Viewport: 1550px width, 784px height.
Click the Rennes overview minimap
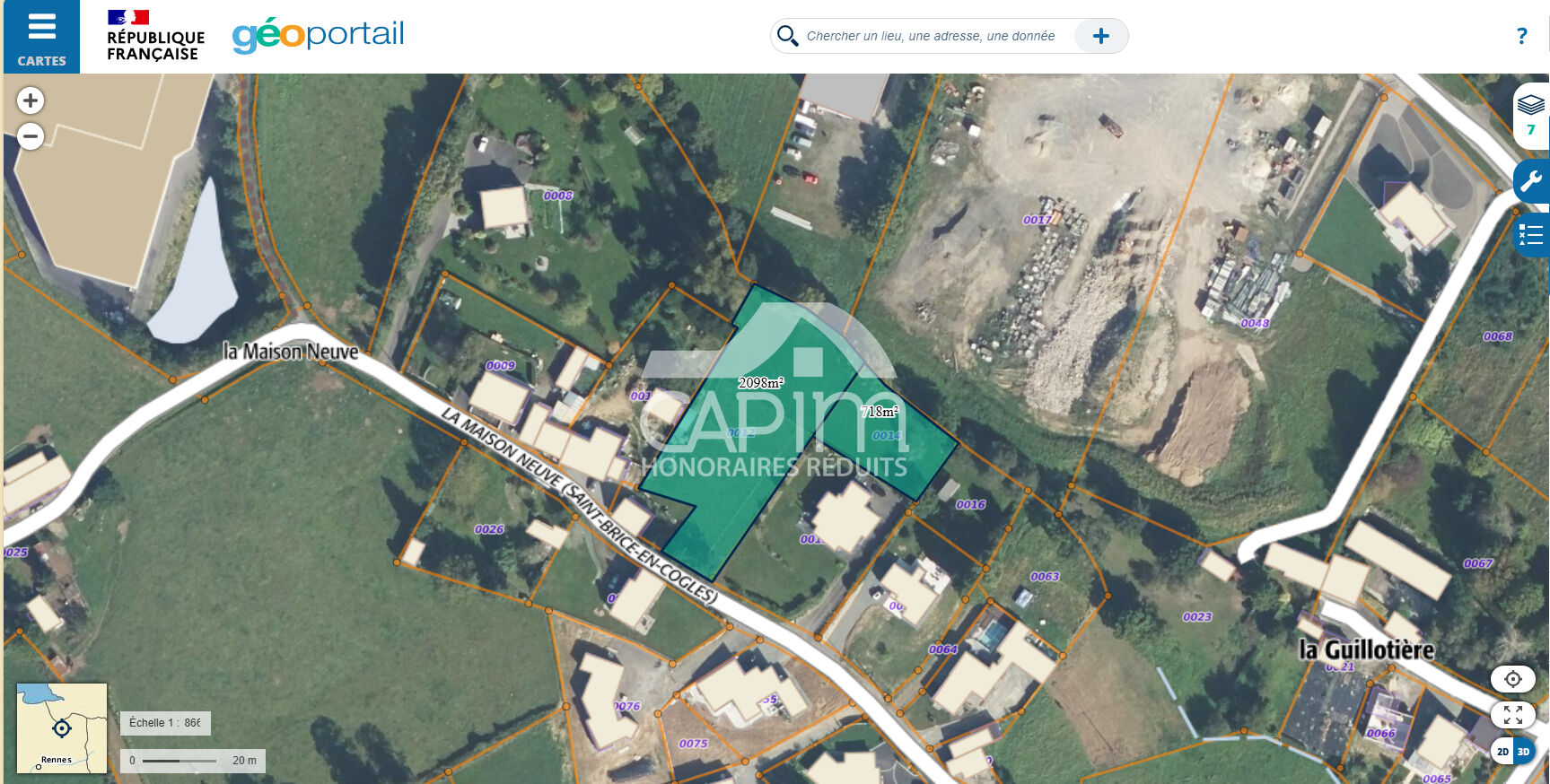click(x=62, y=727)
